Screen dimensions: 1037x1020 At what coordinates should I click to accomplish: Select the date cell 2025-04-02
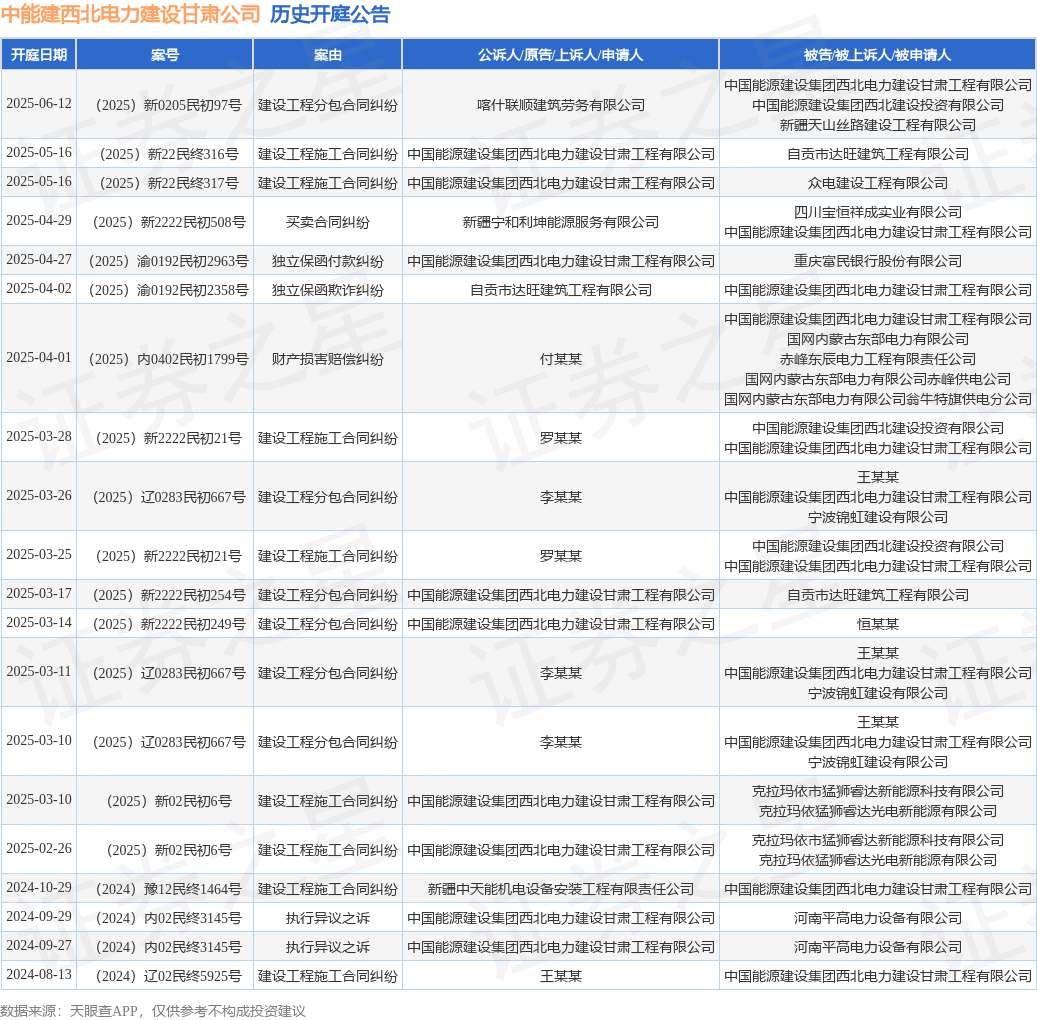click(x=39, y=288)
